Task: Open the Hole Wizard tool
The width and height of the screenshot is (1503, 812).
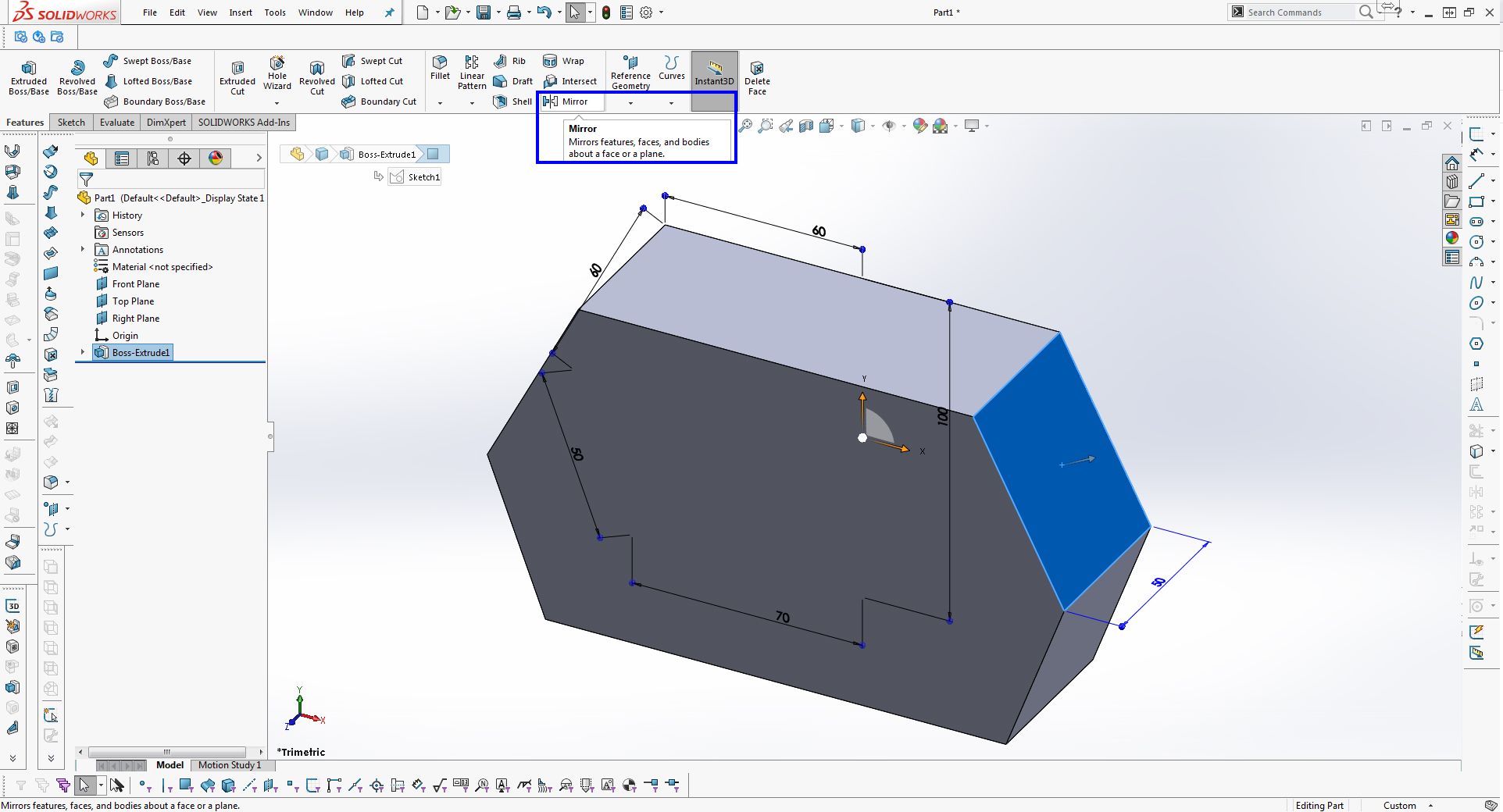Action: click(x=277, y=73)
